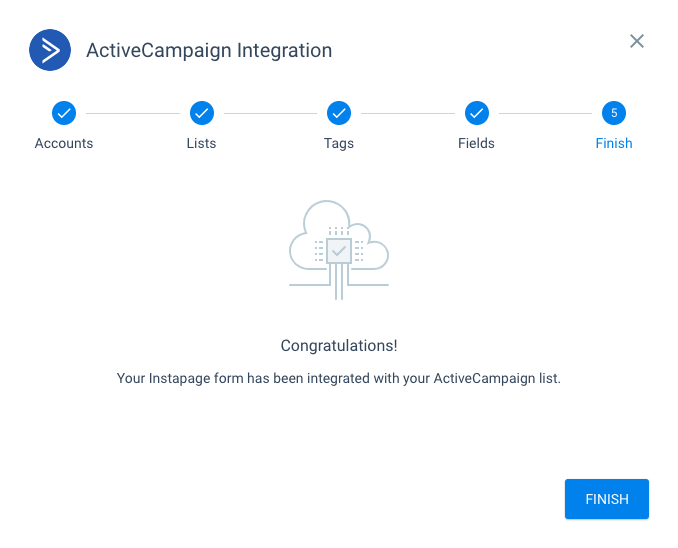The height and width of the screenshot is (548, 678).
Task: Click the blue FINISH button
Action: click(x=607, y=499)
